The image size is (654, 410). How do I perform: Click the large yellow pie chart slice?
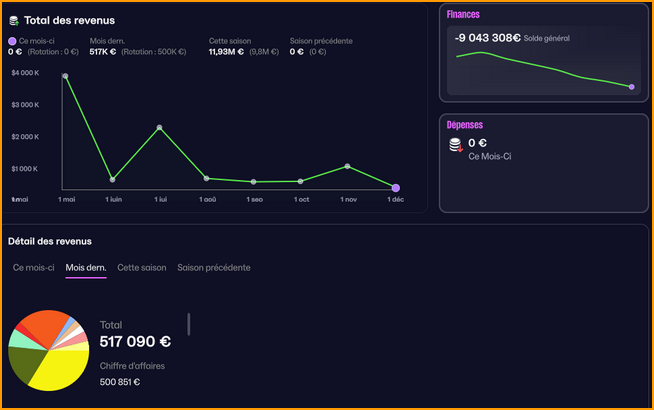62,372
